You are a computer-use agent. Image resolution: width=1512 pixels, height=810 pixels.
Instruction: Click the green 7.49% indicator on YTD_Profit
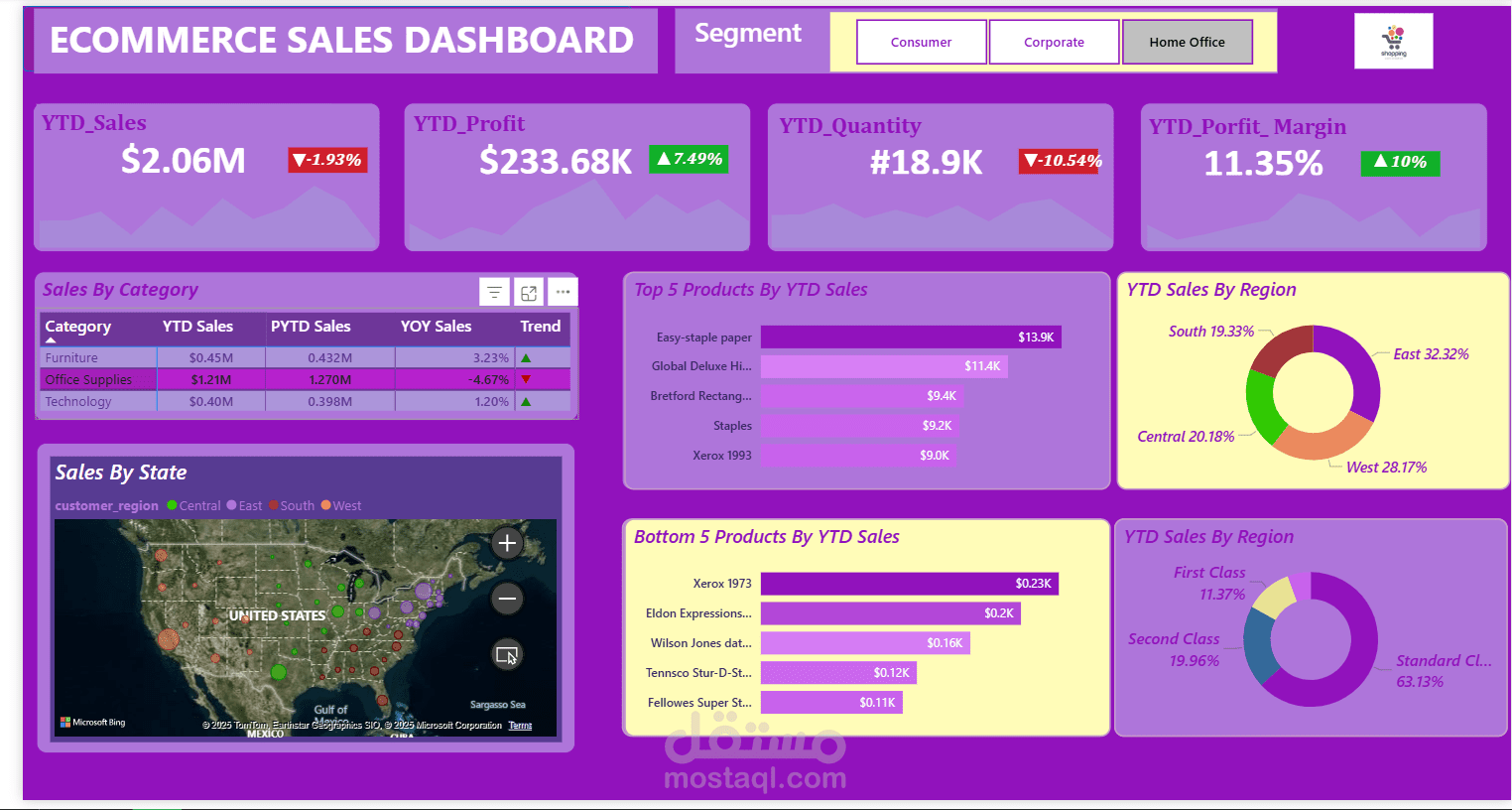689,159
